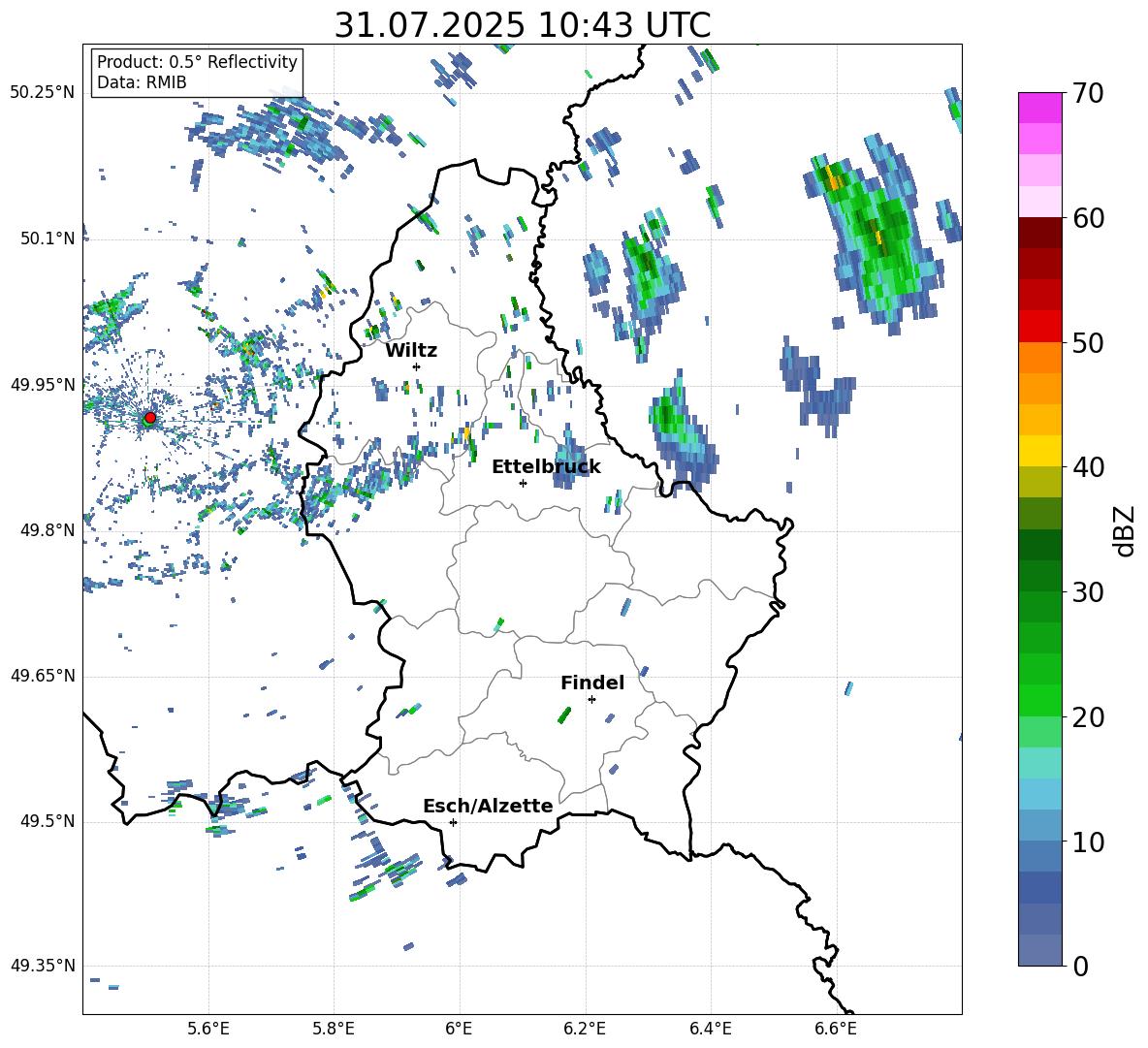Click the 6°E longitude label
The width and height of the screenshot is (1148, 1048).
(x=459, y=1029)
